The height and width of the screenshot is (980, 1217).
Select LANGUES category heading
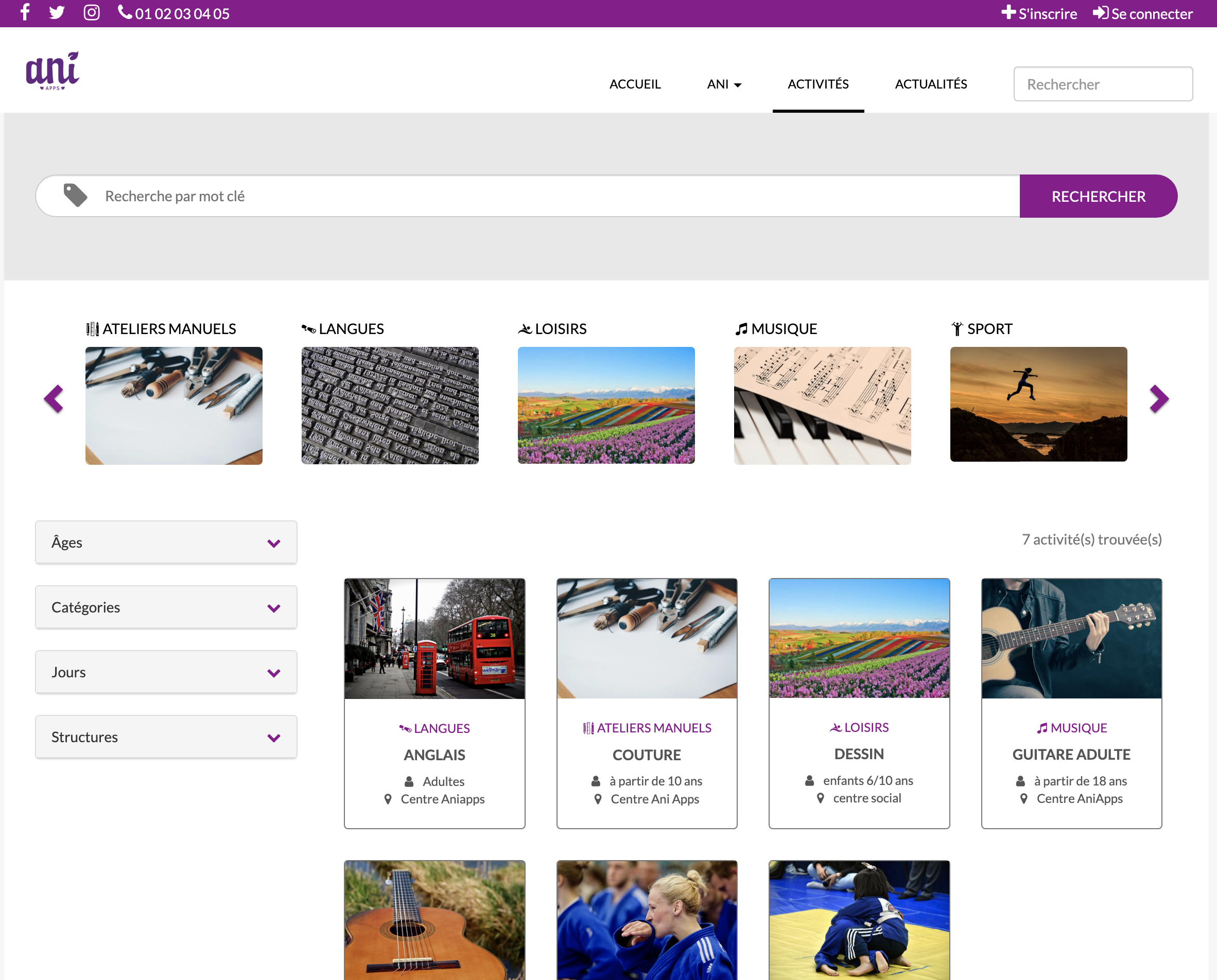pyautogui.click(x=343, y=328)
